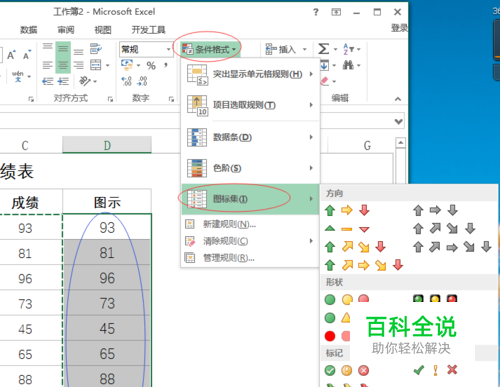Toggle middle vertical alignment

(x=63, y=49)
